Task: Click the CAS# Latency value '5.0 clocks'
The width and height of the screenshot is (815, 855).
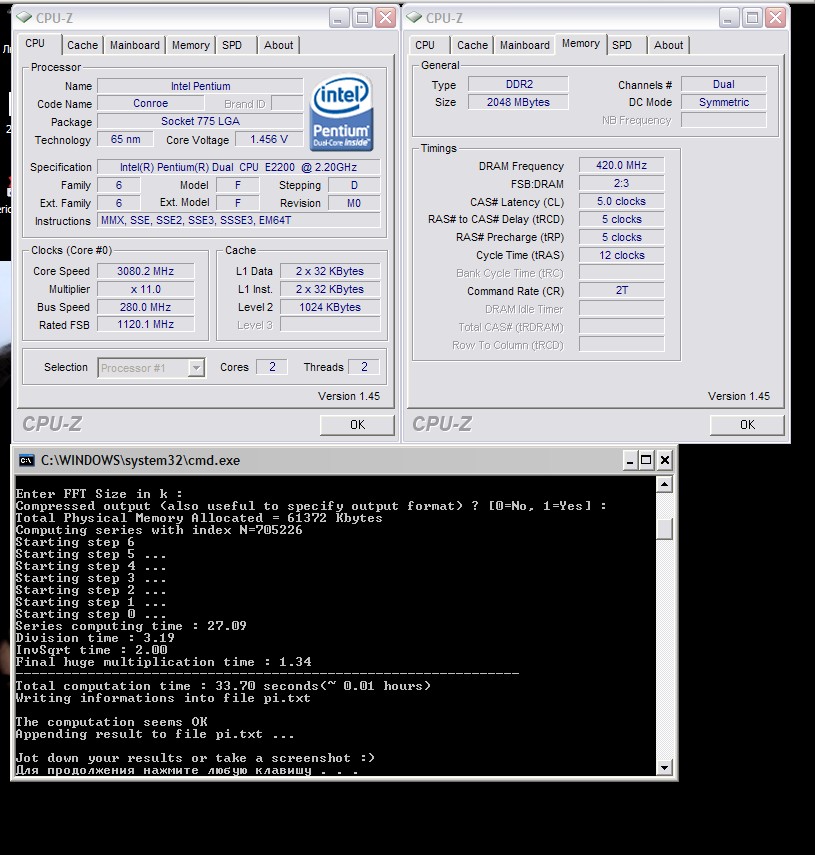Action: (621, 201)
